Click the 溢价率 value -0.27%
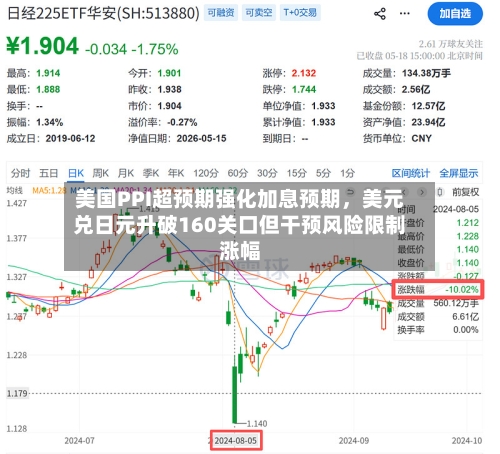500x454 pixels. (x=182, y=122)
